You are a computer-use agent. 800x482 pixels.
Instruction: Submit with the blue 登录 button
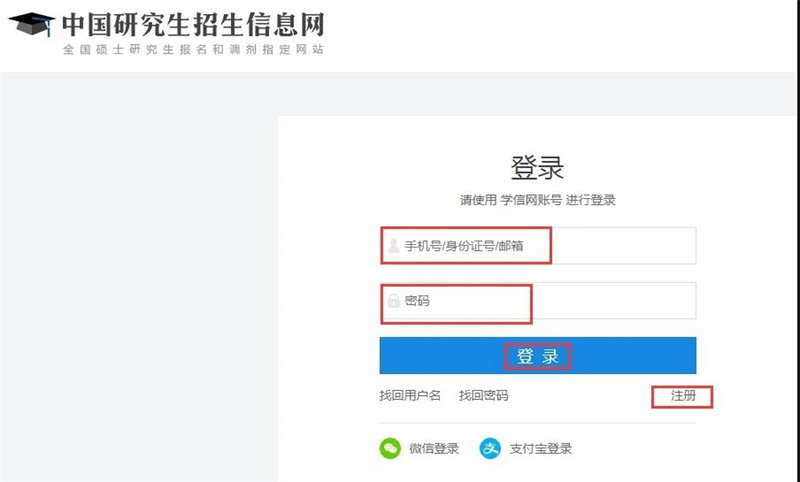538,356
